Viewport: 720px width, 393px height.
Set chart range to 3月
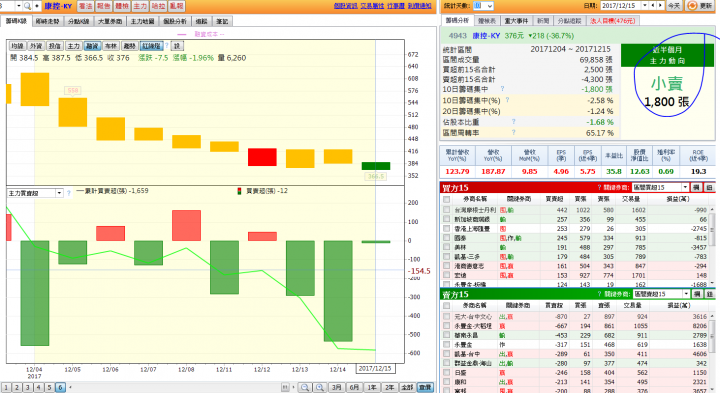pos(337,387)
